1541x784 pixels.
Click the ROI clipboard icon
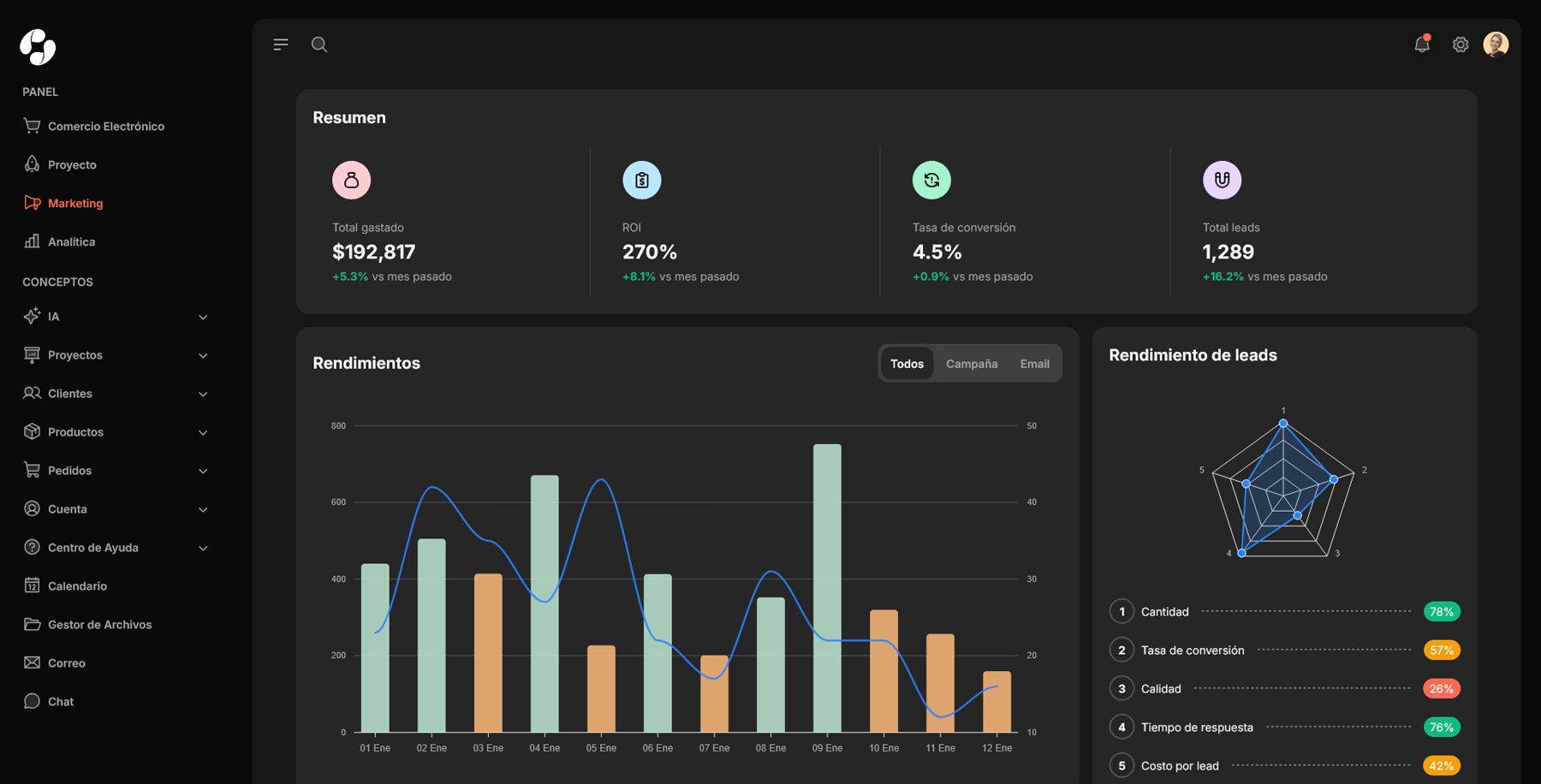(x=641, y=181)
